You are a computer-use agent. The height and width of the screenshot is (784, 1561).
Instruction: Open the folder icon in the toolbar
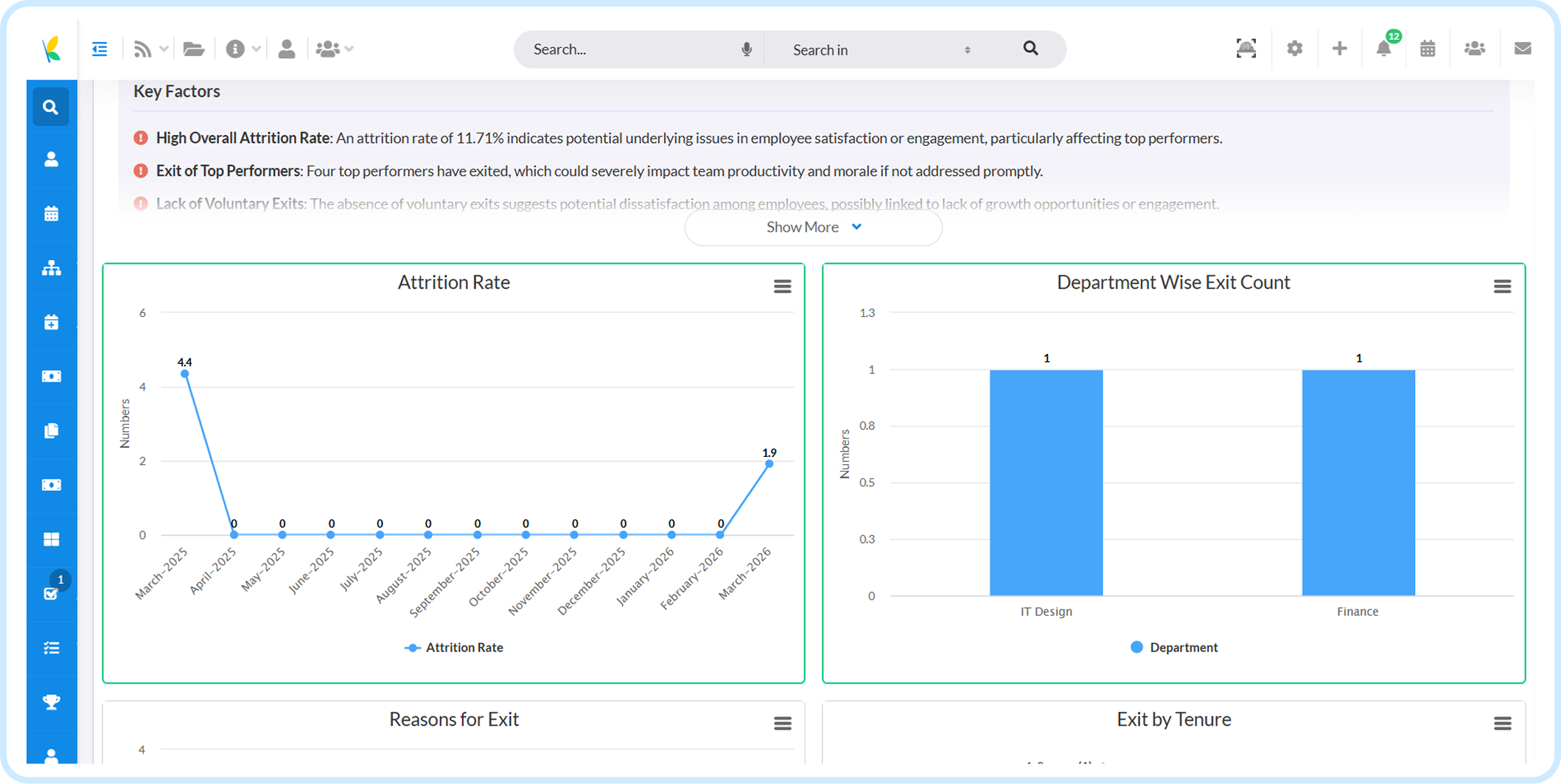(194, 49)
